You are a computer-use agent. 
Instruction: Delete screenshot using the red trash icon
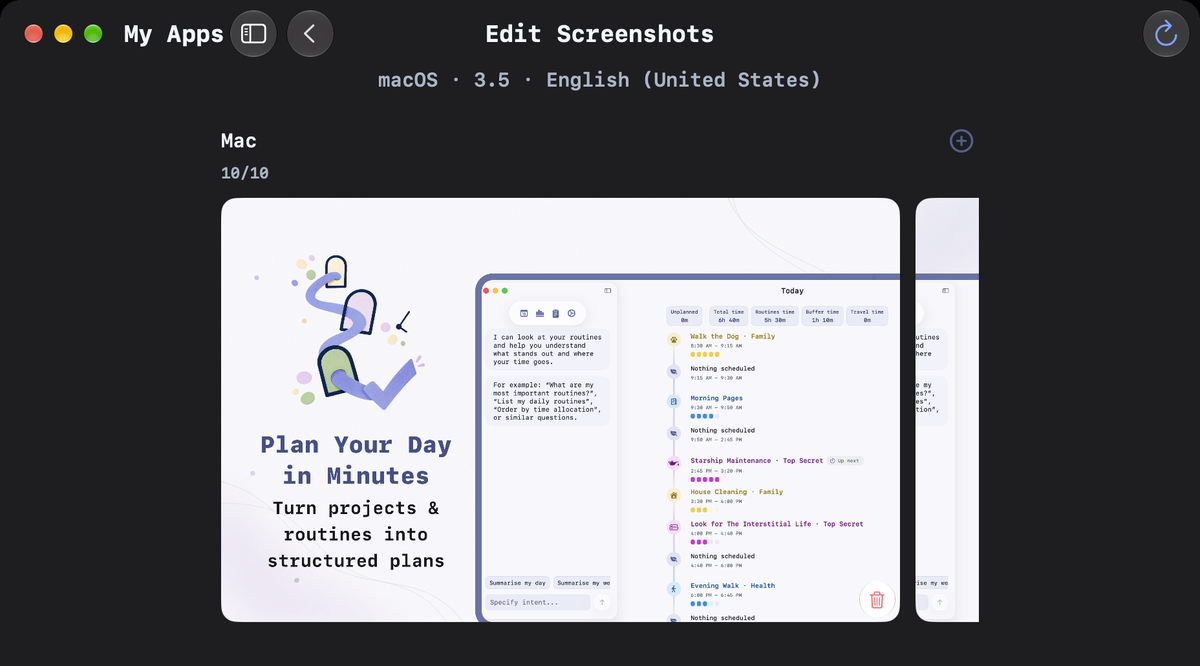coord(877,599)
